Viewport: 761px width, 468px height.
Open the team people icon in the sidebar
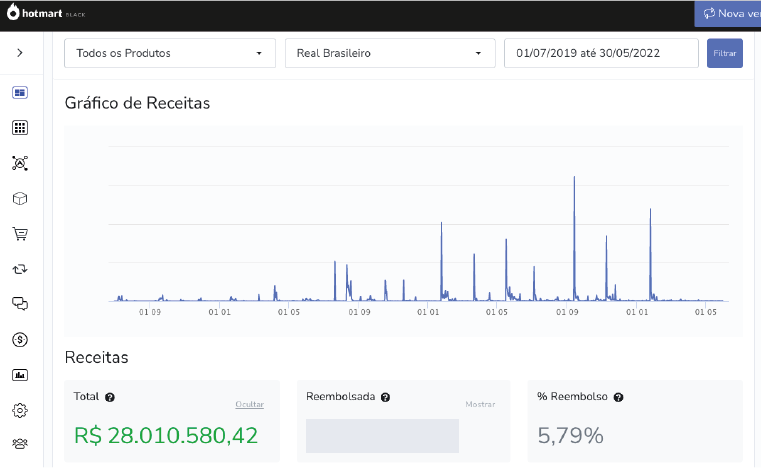click(x=20, y=444)
